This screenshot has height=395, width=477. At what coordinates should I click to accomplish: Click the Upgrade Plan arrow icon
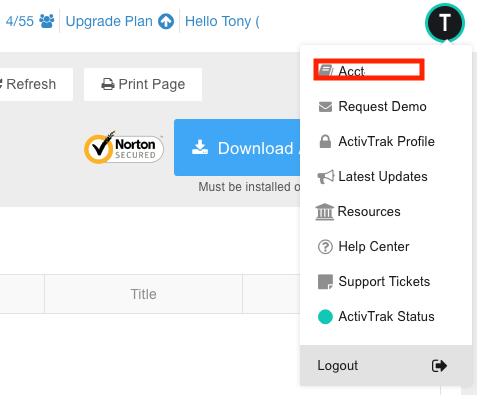[x=166, y=22]
